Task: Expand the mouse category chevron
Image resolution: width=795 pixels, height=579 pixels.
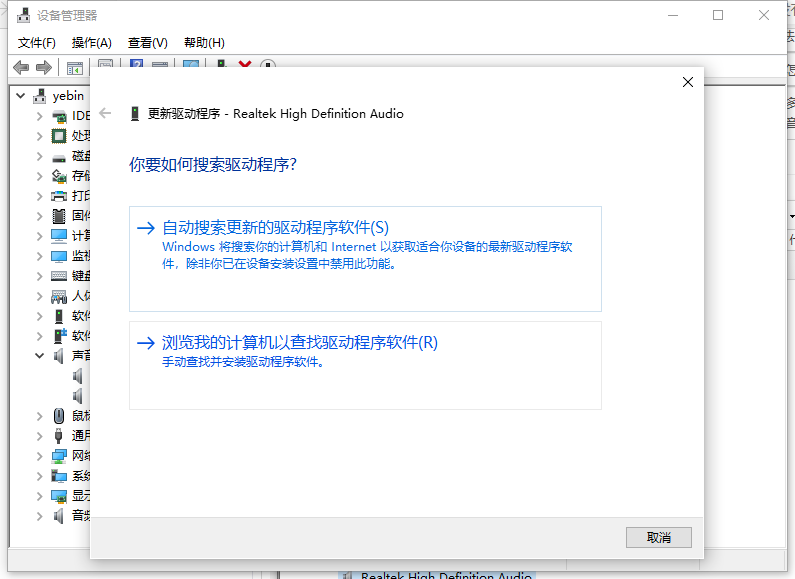Action: coord(40,416)
